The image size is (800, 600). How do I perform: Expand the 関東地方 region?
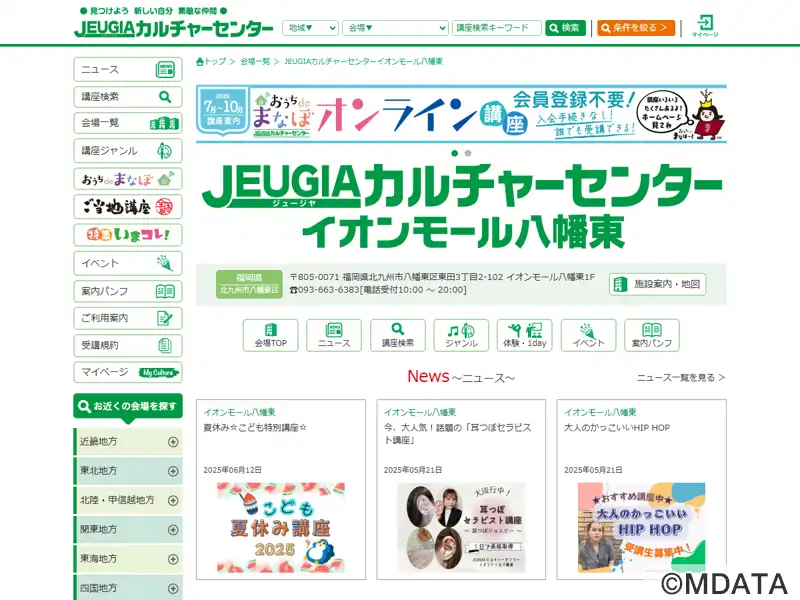128,530
